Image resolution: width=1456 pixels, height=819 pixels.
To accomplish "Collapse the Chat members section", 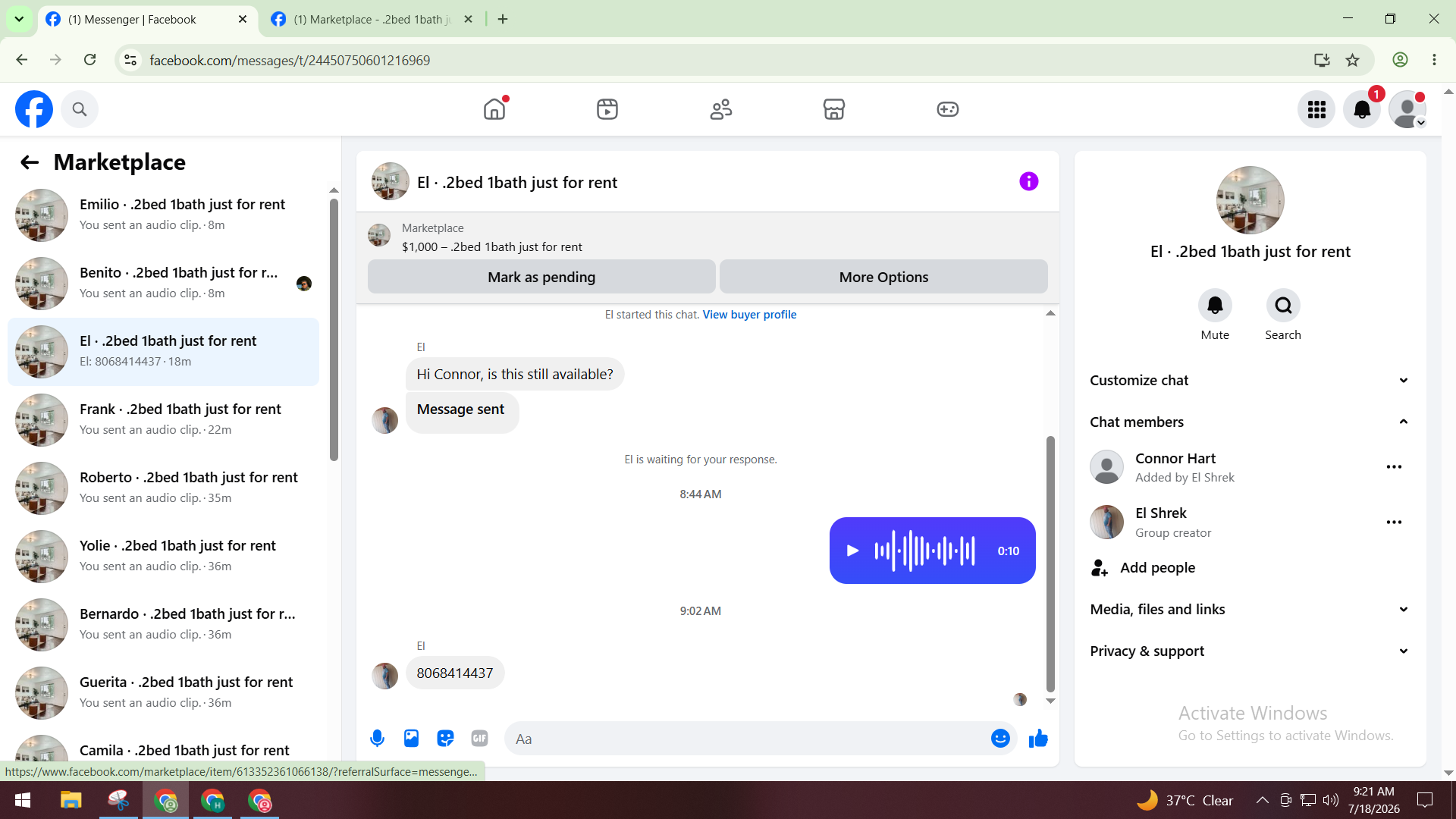I will point(1250,422).
